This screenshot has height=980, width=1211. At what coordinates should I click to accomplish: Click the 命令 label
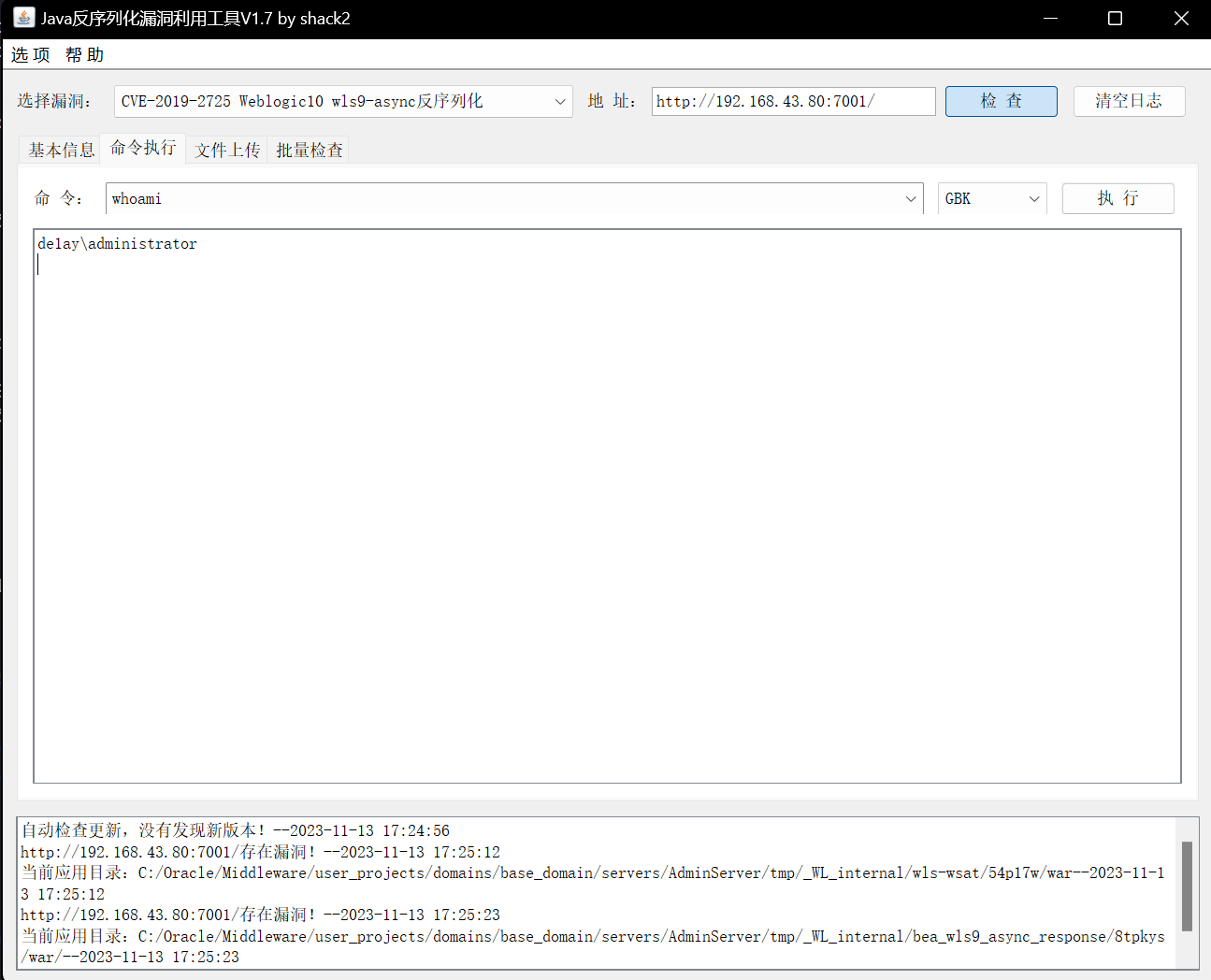[58, 198]
